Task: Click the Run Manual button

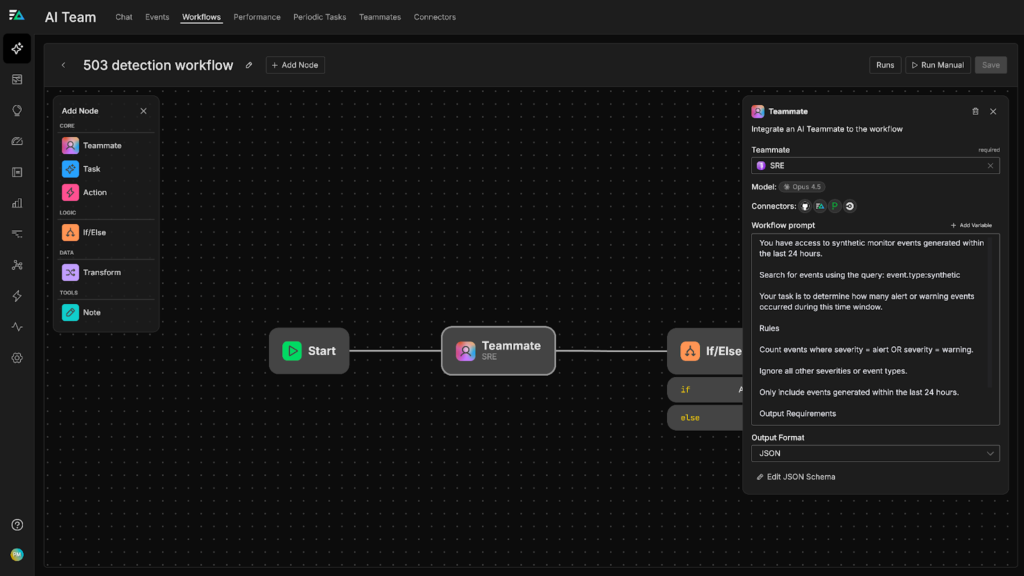Action: click(937, 65)
